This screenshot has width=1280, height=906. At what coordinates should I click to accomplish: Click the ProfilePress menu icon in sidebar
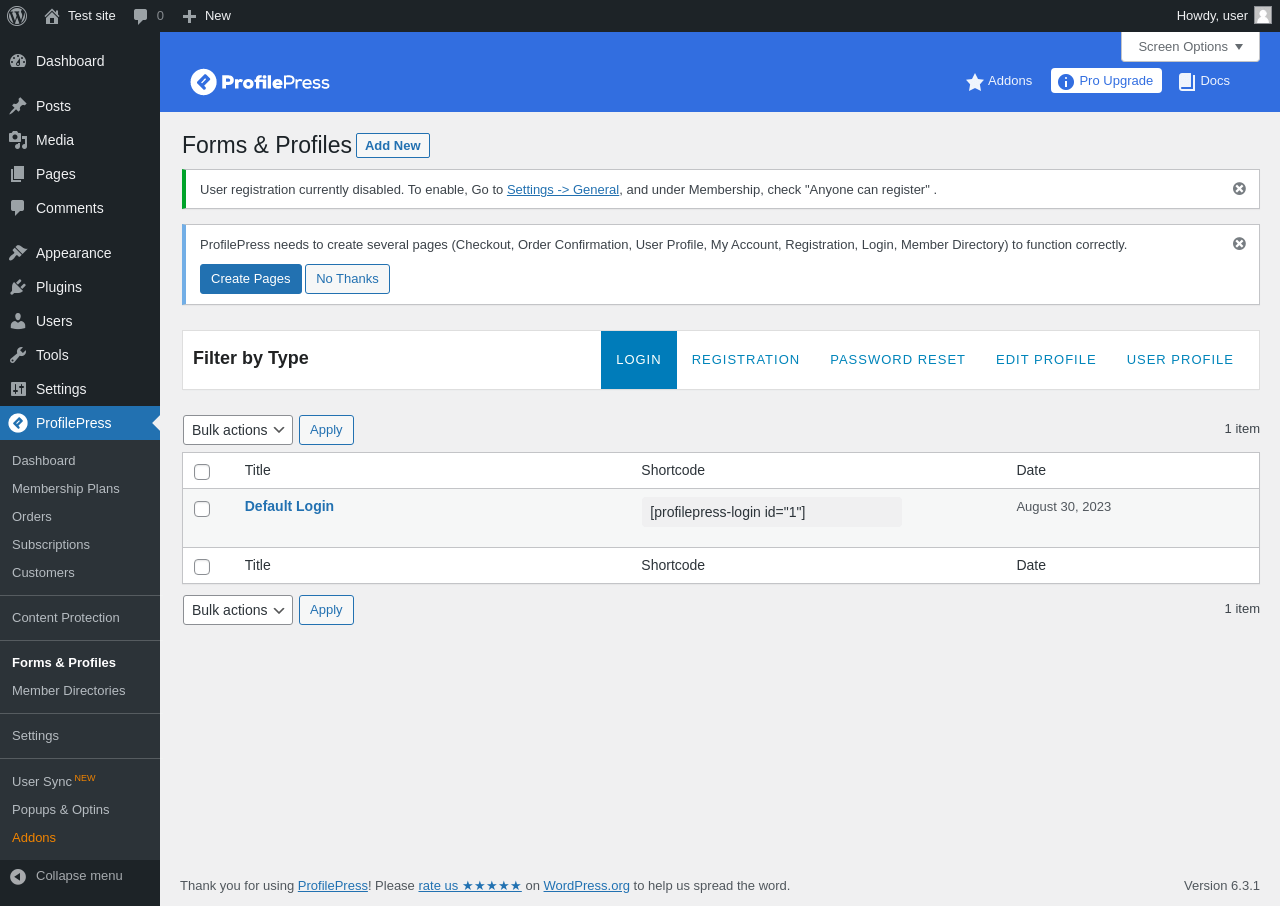pos(18,423)
